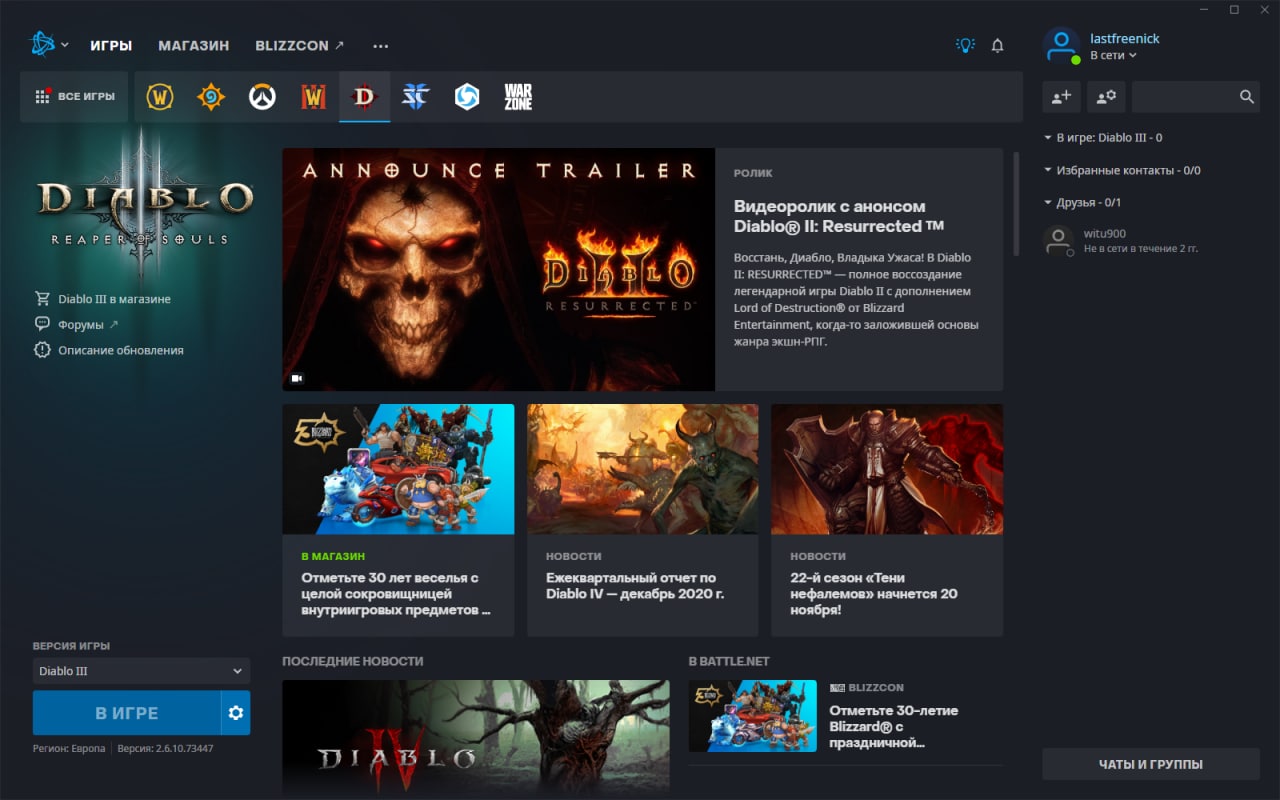Open the 22-й сезон news card

tap(887, 520)
